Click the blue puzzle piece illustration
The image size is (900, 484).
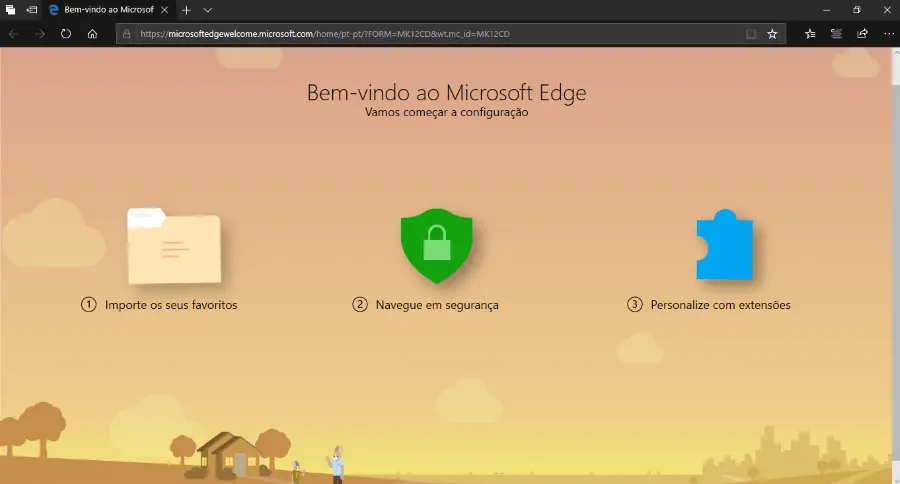click(x=724, y=245)
